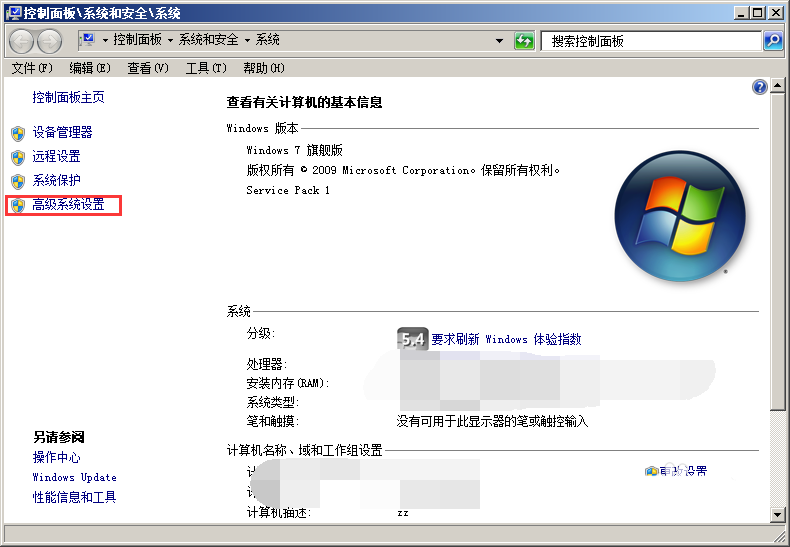This screenshot has height=547, width=790.
Task: Click the window title bar system icon
Action: [14, 13]
